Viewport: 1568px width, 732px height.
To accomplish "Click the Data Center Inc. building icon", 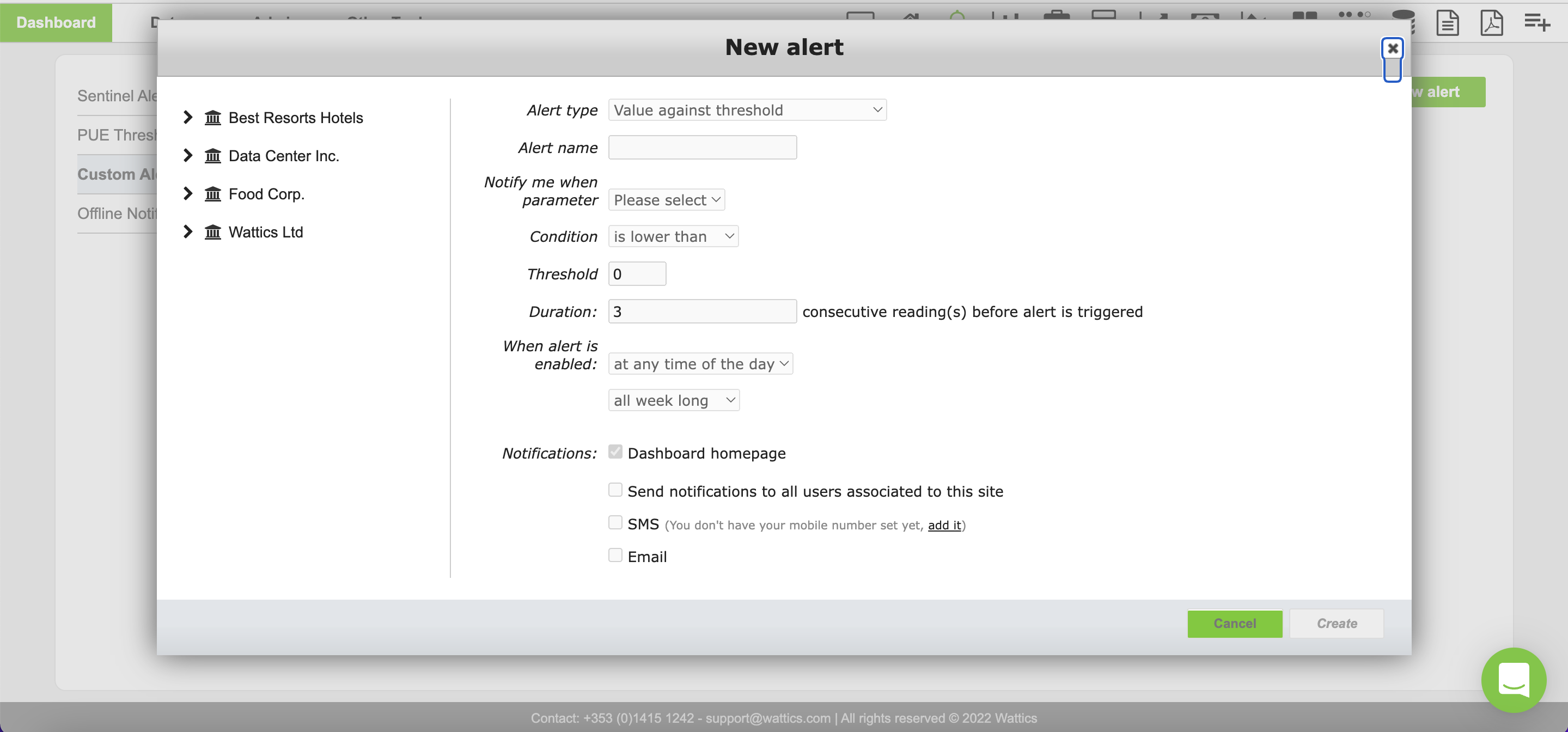I will click(x=212, y=156).
